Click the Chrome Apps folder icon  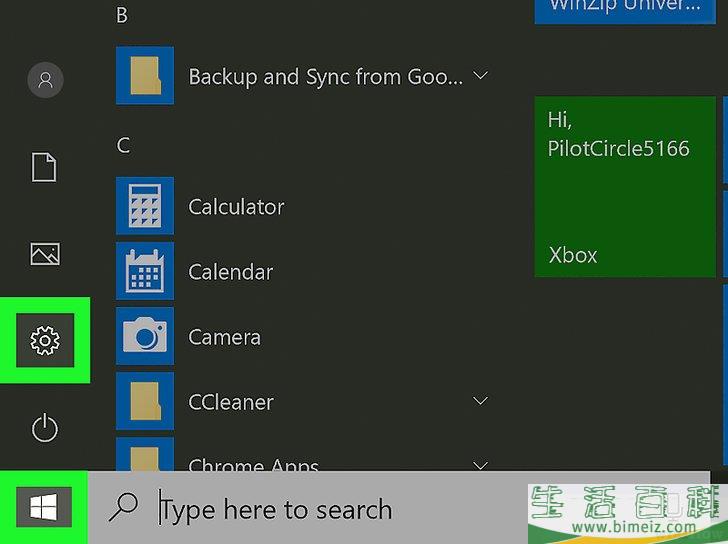[x=145, y=455]
